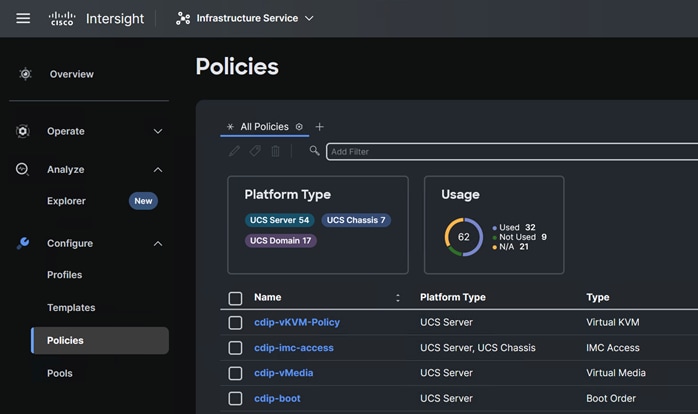Viewport: 698px width, 414px height.
Task: Click the All Policies tab settings icon
Action: [299, 127]
